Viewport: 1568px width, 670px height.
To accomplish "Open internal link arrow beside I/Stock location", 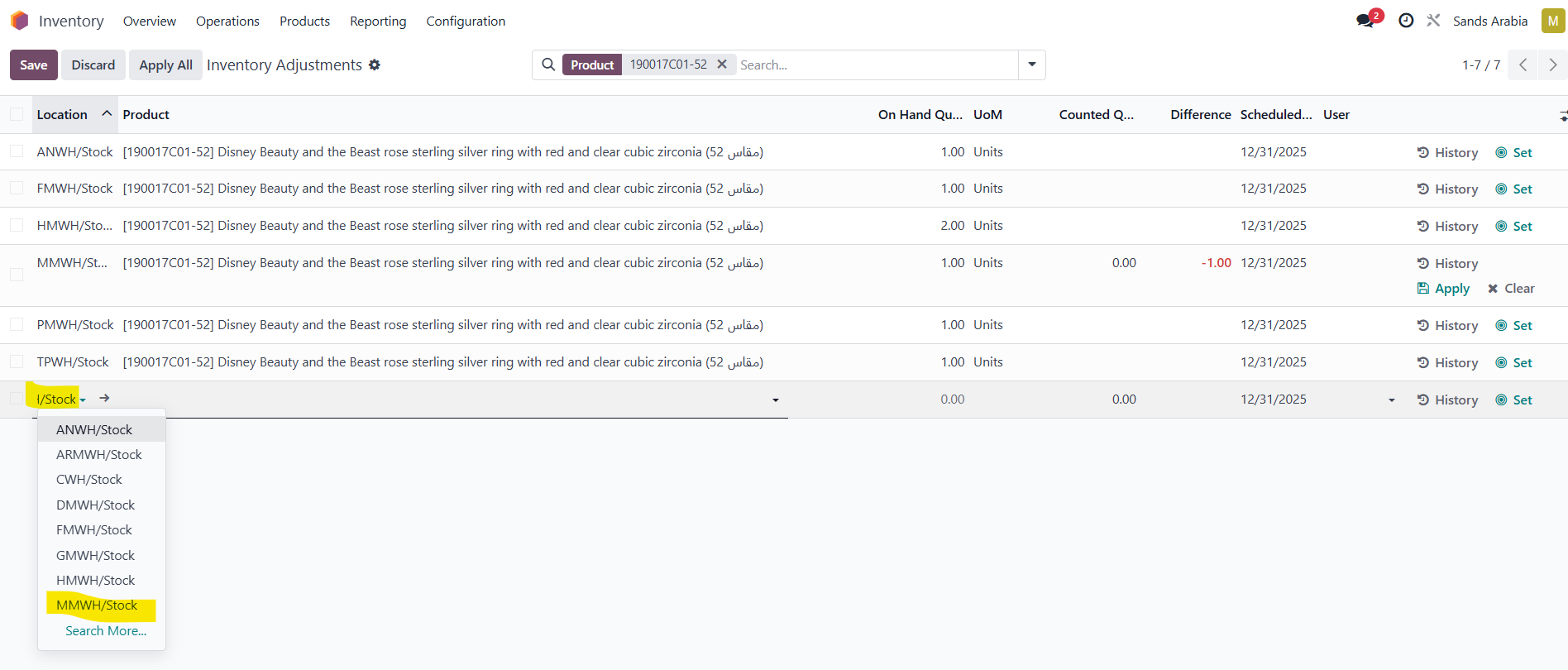I will coord(104,399).
